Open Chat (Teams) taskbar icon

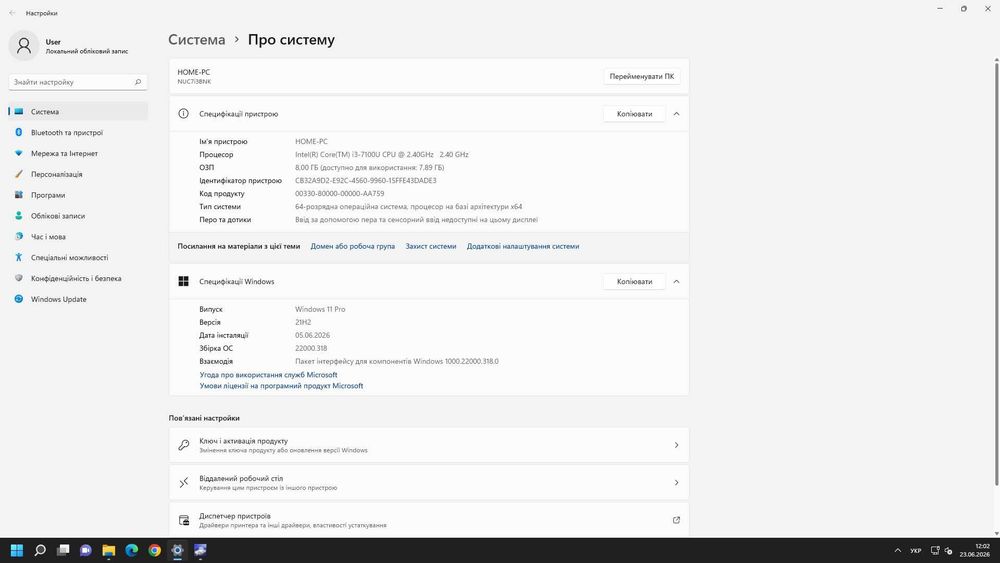pyautogui.click(x=86, y=550)
